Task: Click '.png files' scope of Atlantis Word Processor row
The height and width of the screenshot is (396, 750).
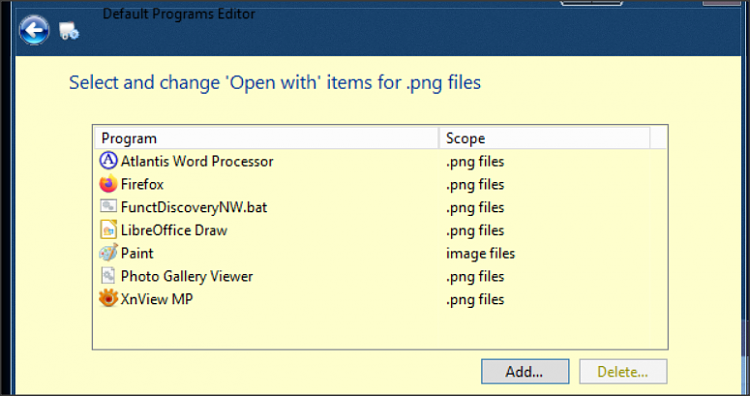Action: [475, 162]
